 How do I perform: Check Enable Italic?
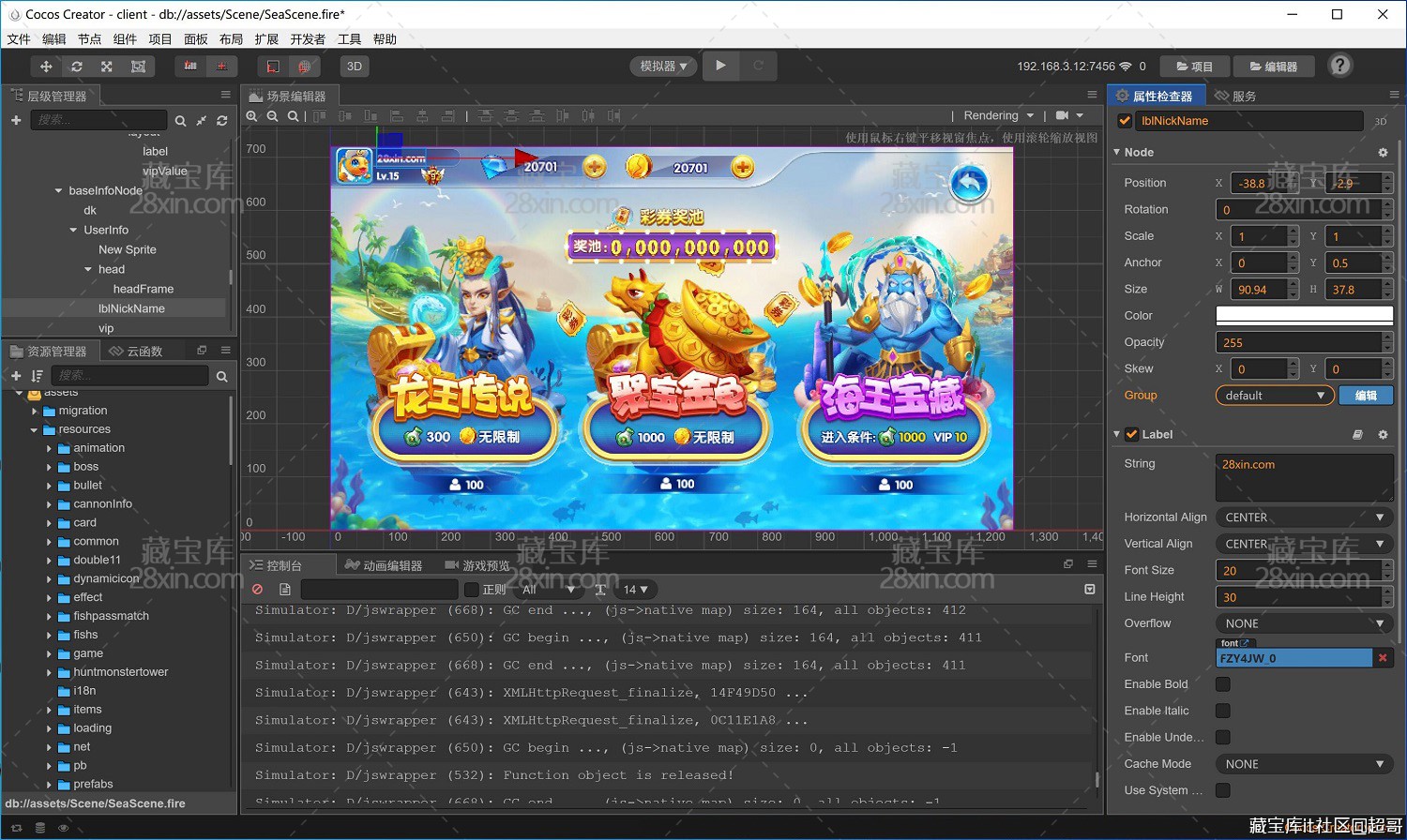1223,711
